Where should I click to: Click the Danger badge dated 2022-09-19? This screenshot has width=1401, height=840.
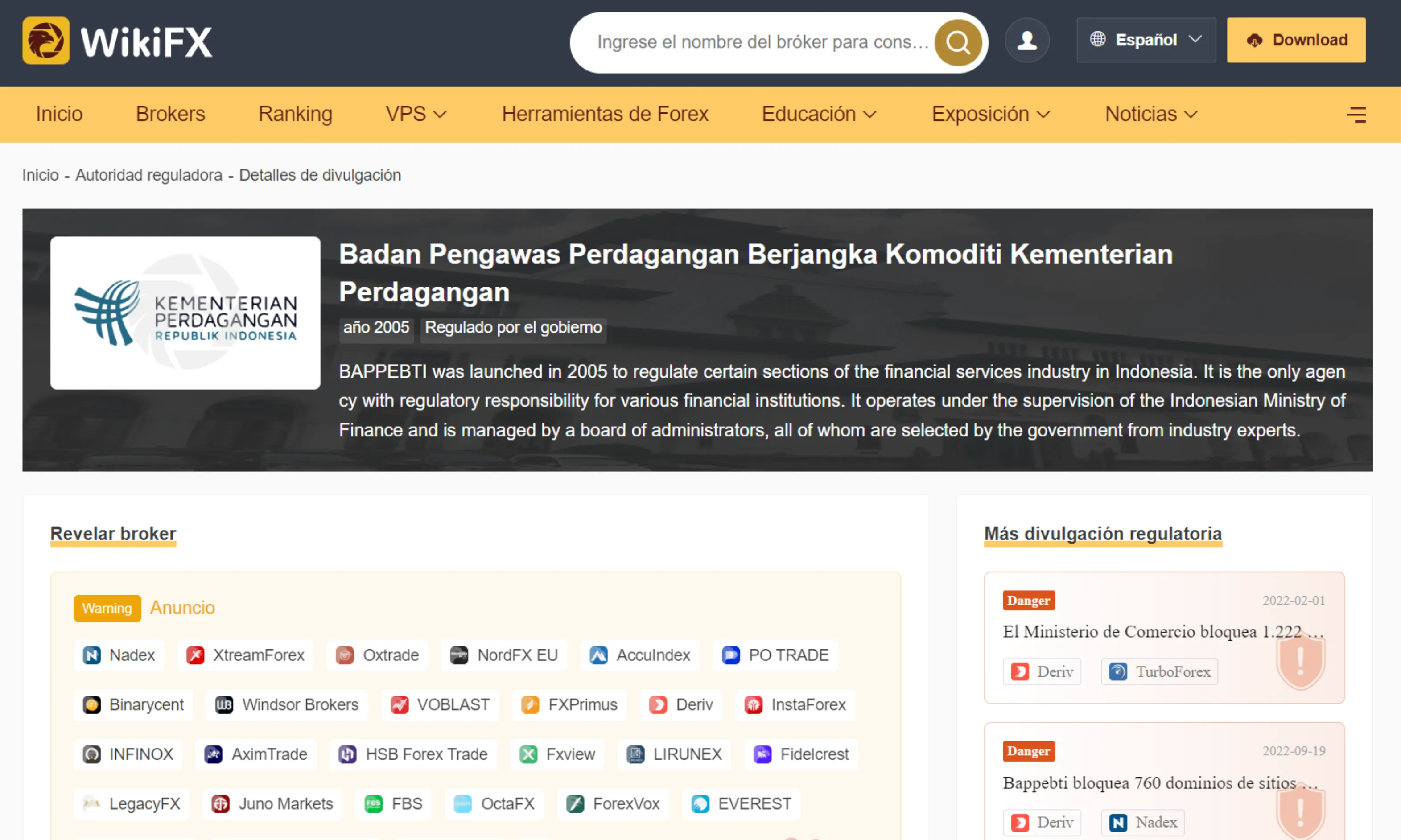[1029, 751]
